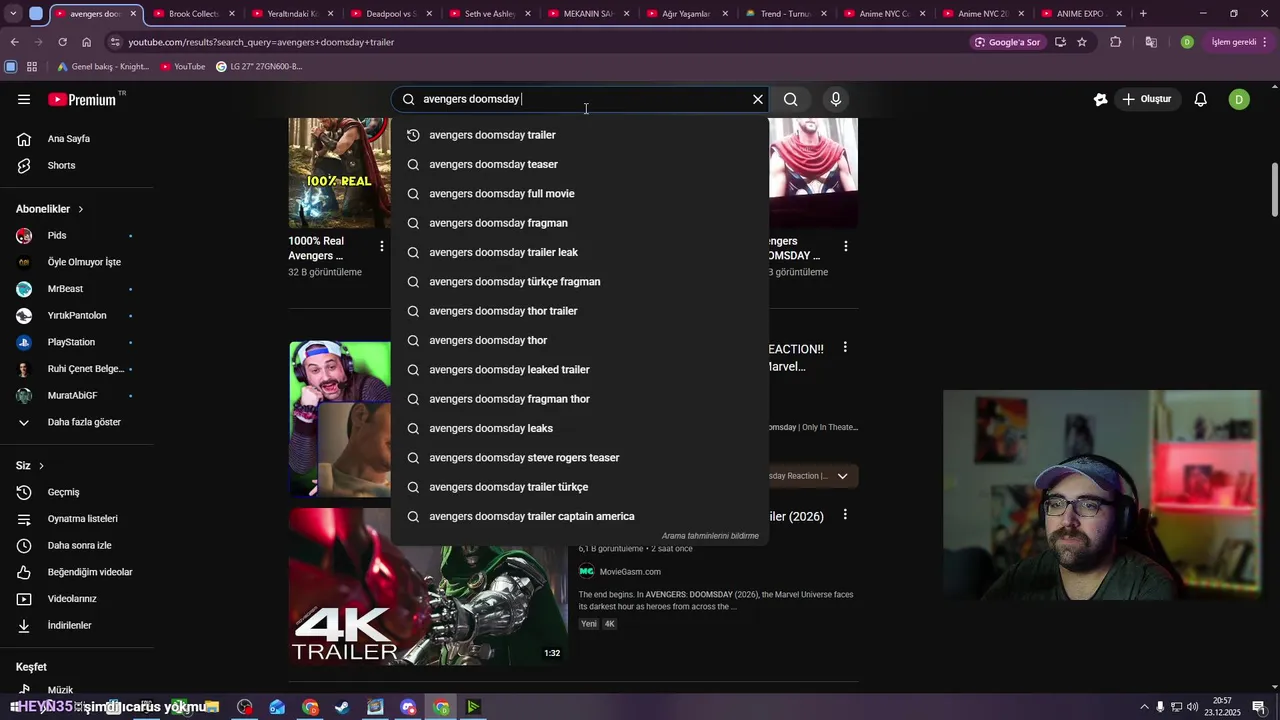Viewport: 1280px width, 720px height.
Task: Open Shorts in sidebar
Action: [76, 165]
